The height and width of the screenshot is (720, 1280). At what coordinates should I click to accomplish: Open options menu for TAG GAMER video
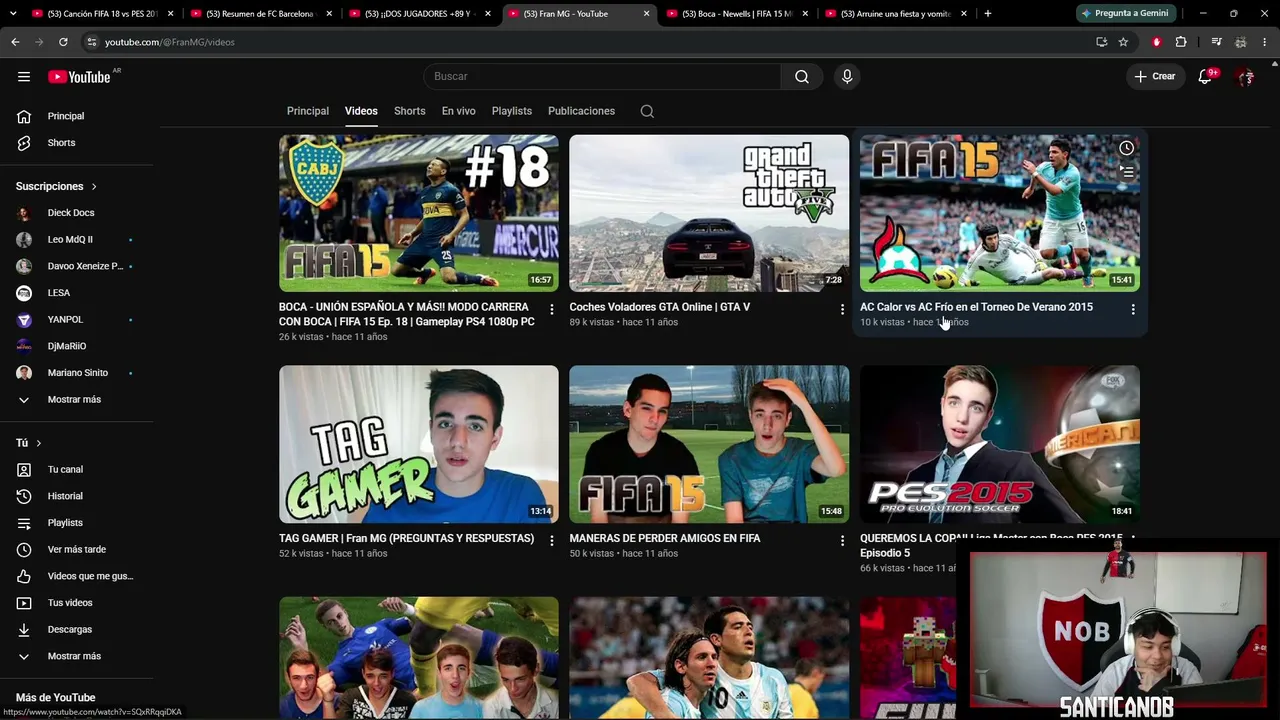[x=551, y=541]
